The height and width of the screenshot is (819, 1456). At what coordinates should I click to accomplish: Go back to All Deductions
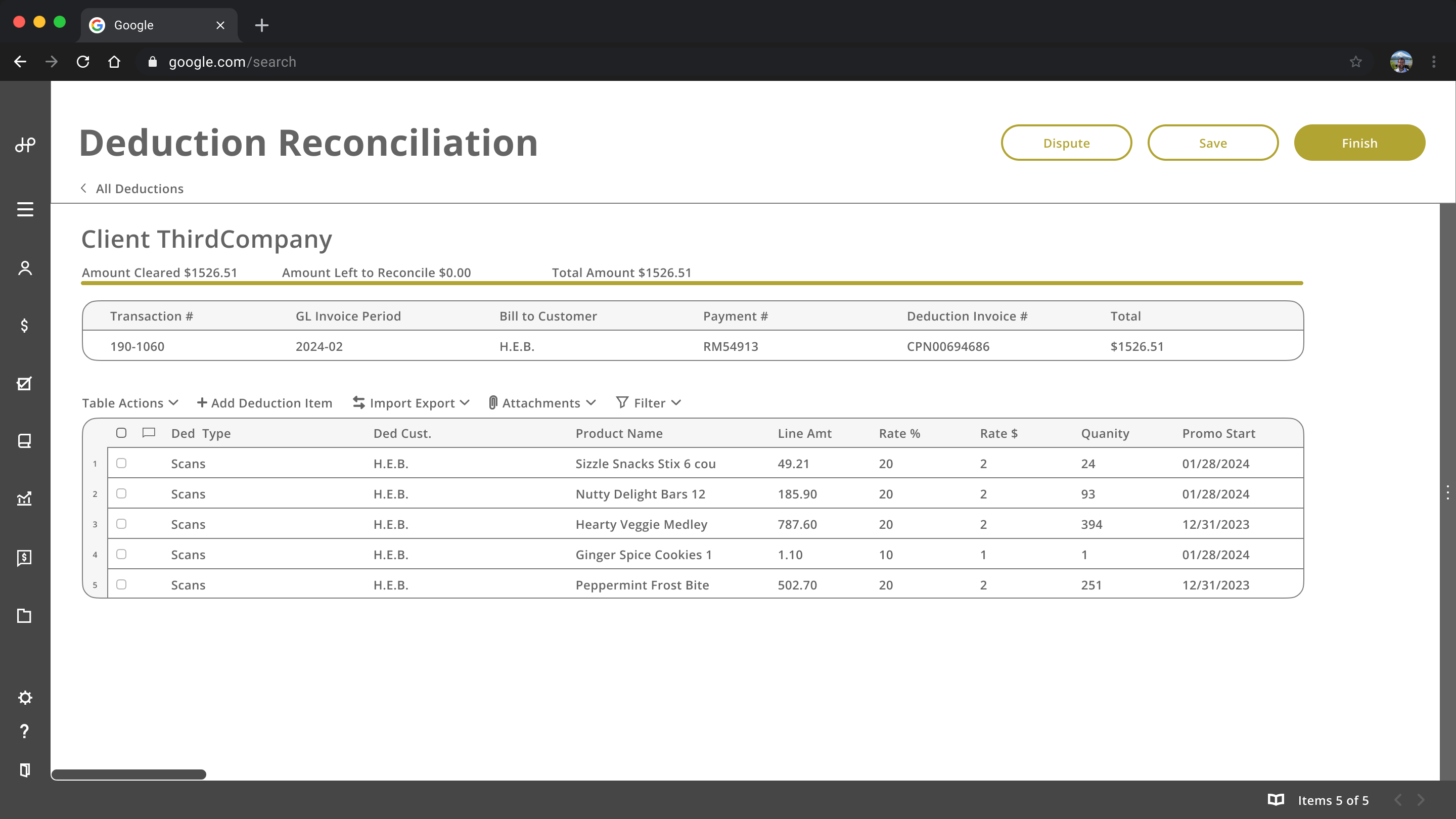point(132,189)
